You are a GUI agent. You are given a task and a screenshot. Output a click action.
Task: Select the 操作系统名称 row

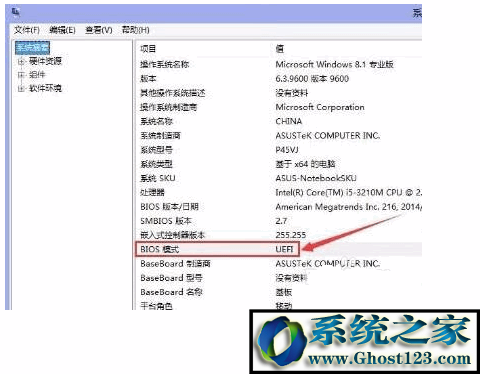[x=165, y=64]
